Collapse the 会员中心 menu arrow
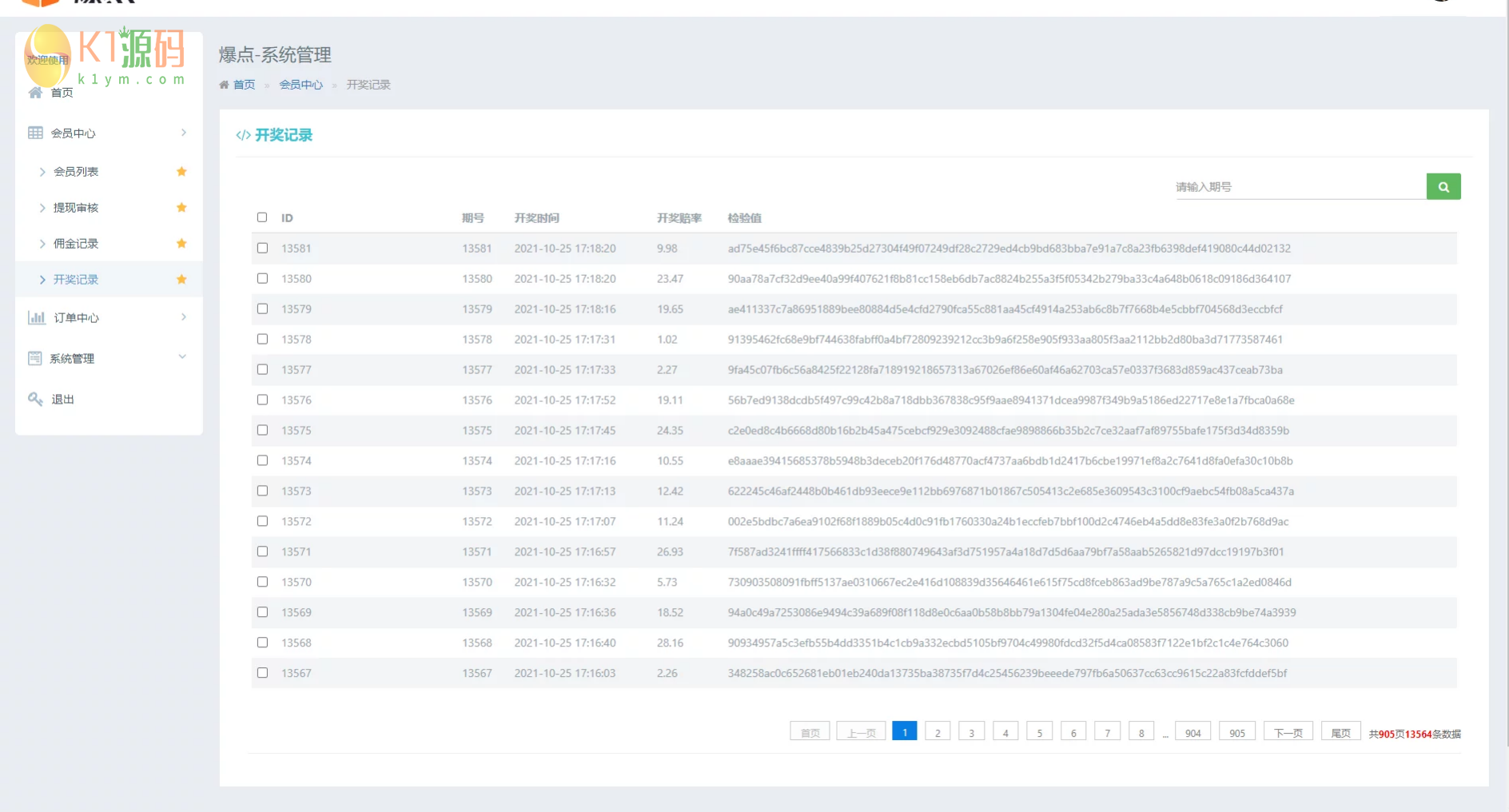This screenshot has height=812, width=1509. (x=183, y=133)
